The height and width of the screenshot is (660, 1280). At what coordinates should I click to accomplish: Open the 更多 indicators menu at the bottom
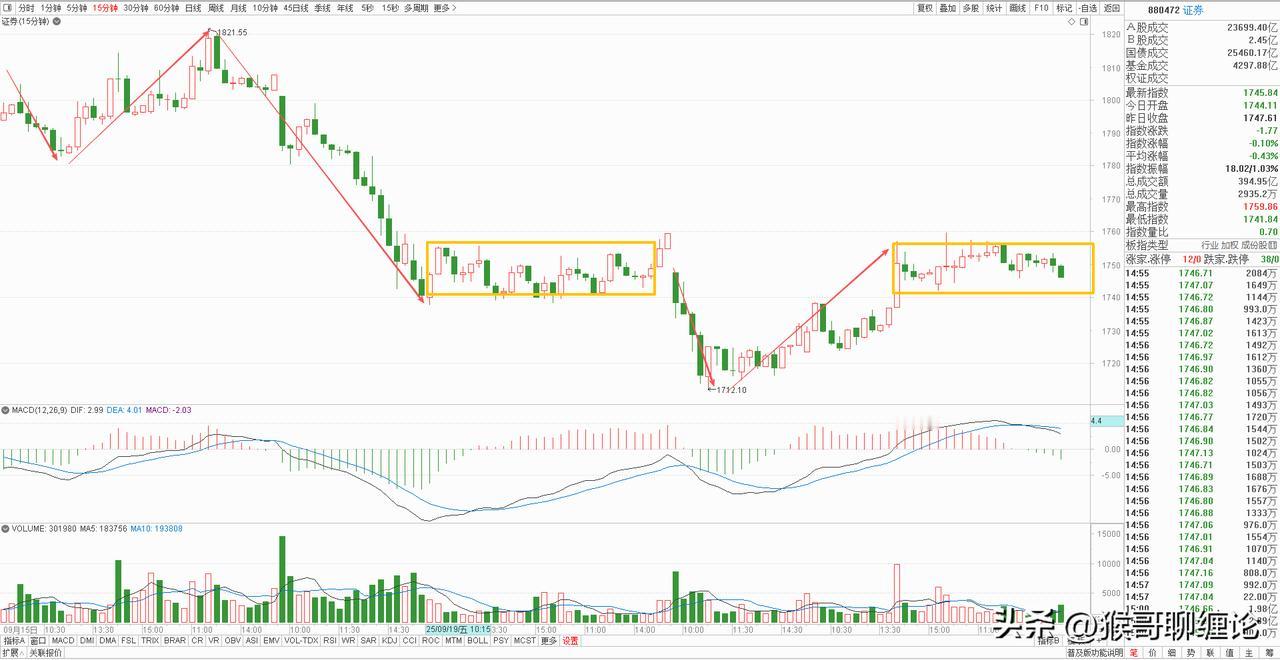pos(549,640)
